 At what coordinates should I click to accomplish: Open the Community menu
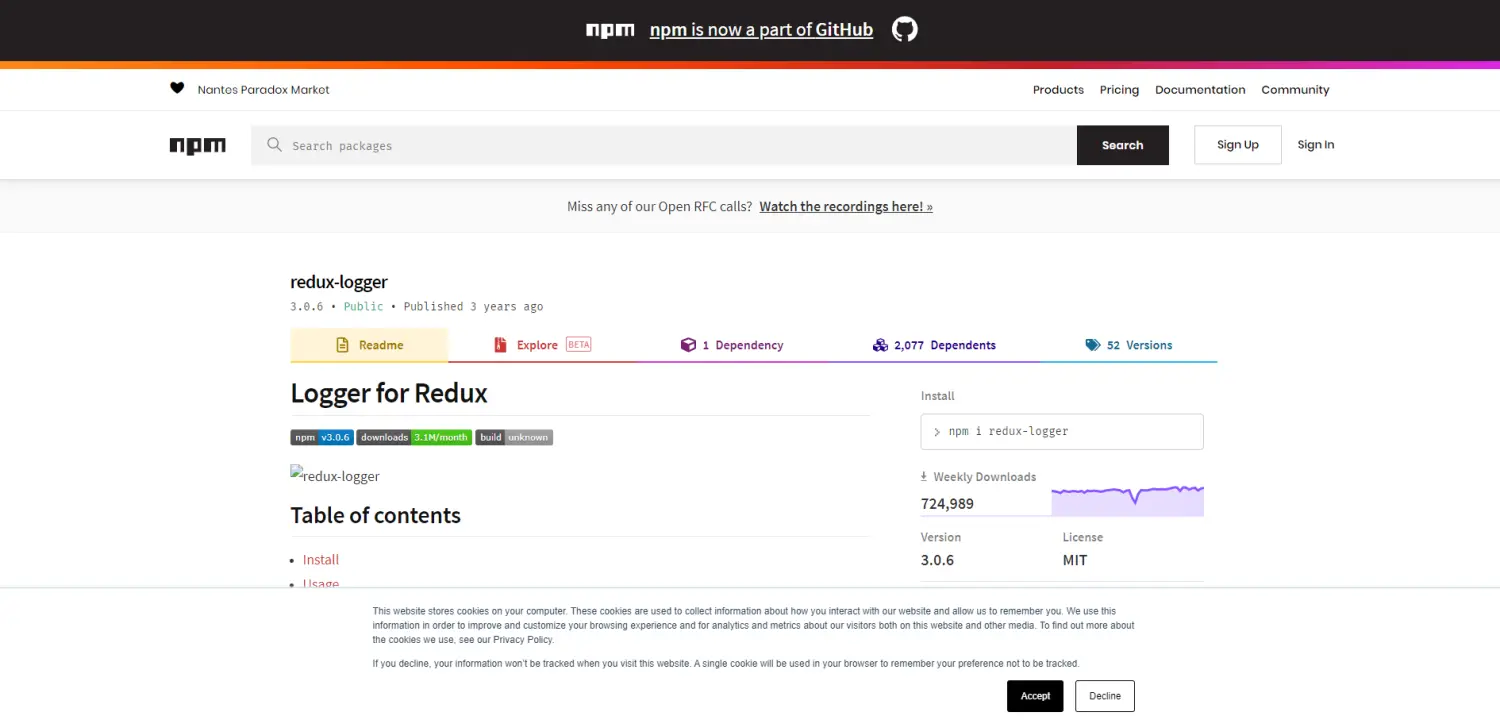pos(1295,90)
